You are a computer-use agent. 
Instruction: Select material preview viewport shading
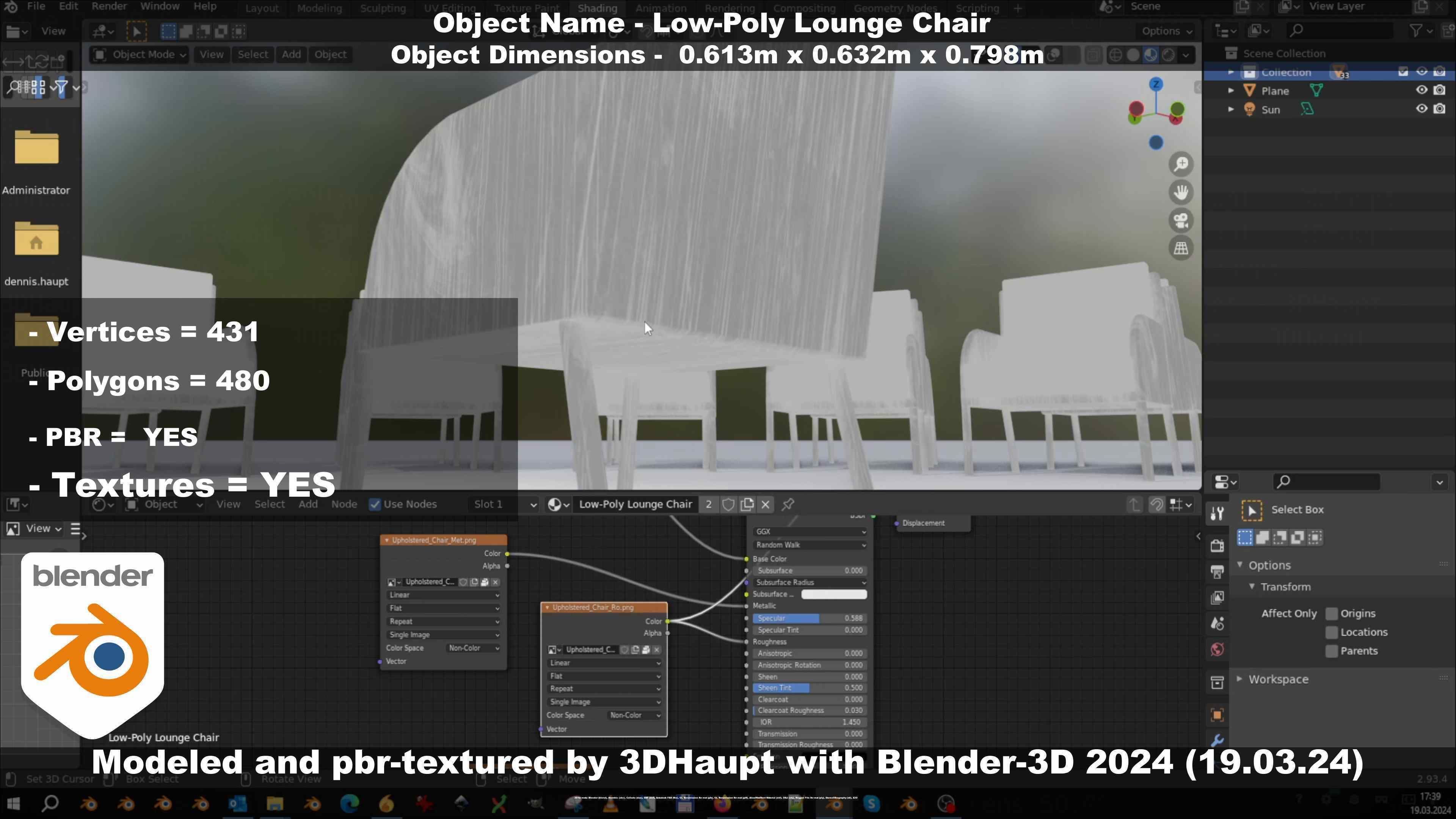pyautogui.click(x=1151, y=55)
